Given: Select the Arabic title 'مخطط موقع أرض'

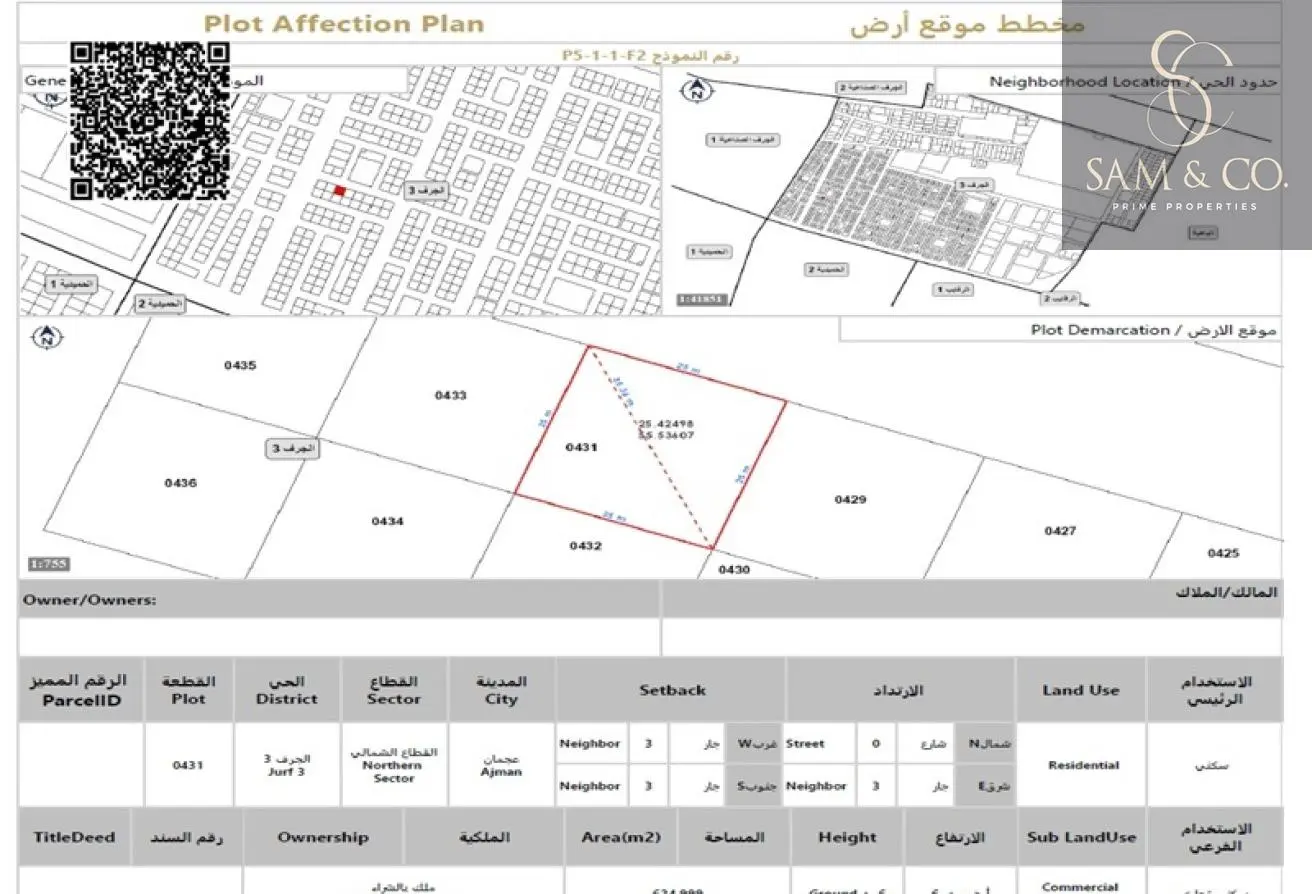Looking at the screenshot, I should [x=967, y=25].
